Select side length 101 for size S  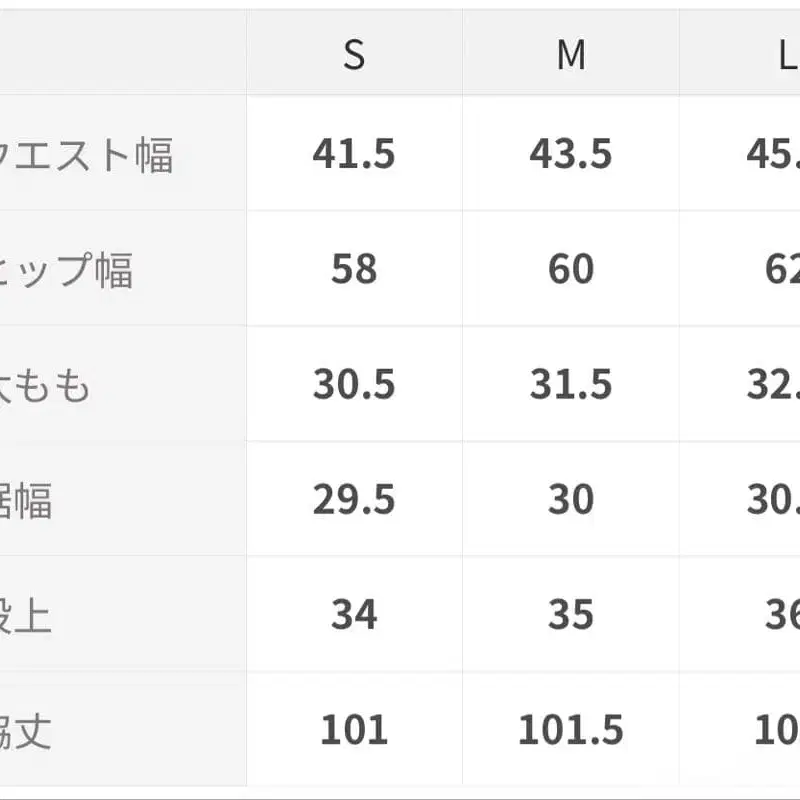tap(354, 731)
